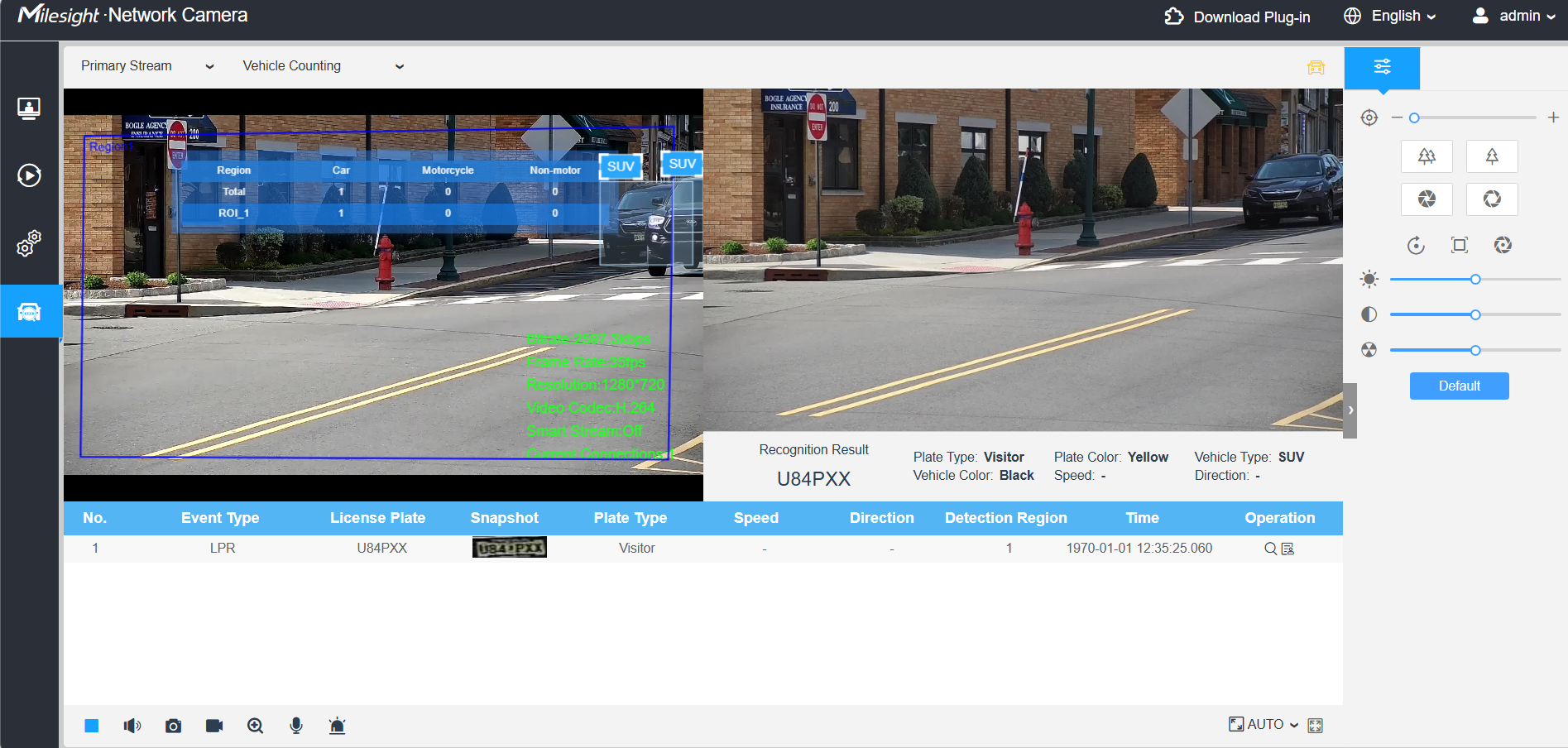The height and width of the screenshot is (748, 1568).
Task: Adjust the PTZ speed slider
Action: click(1472, 118)
